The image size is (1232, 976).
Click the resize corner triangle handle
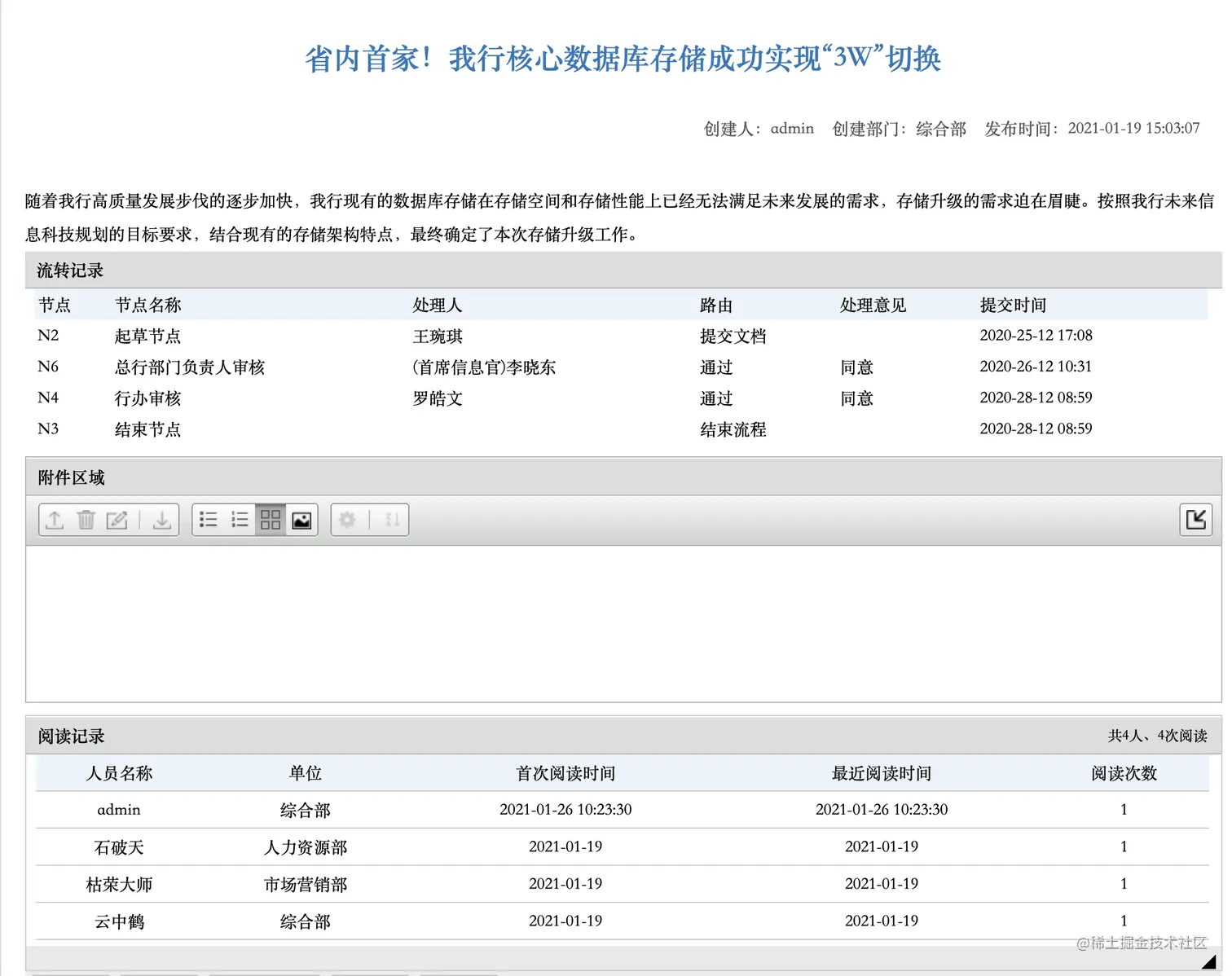pos(1209,962)
